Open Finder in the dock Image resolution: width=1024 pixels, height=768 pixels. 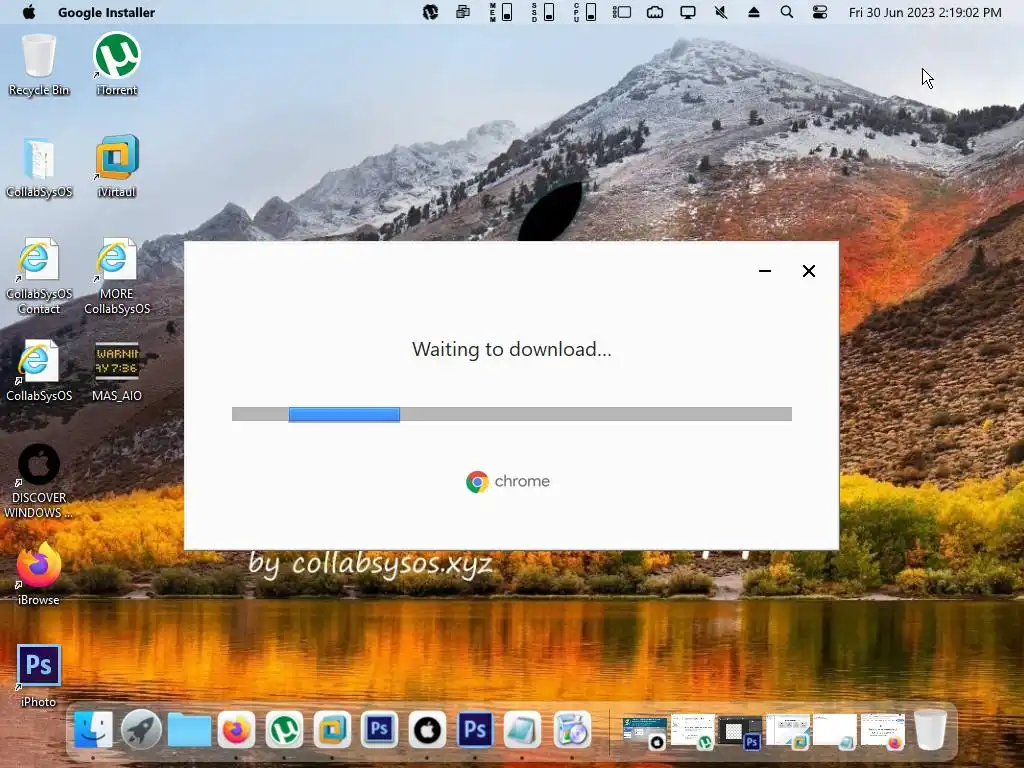point(93,729)
